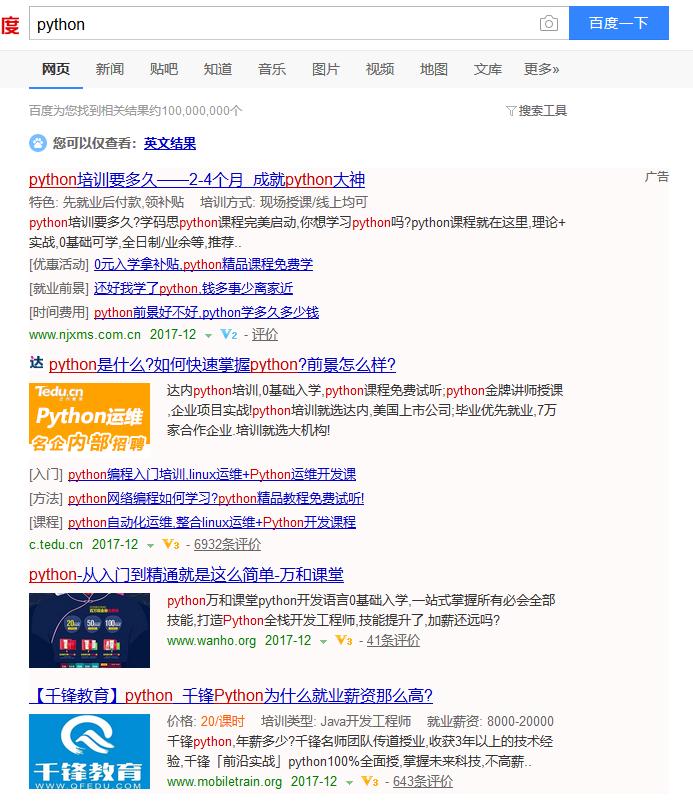Click the 643条评价 link

coord(423,781)
